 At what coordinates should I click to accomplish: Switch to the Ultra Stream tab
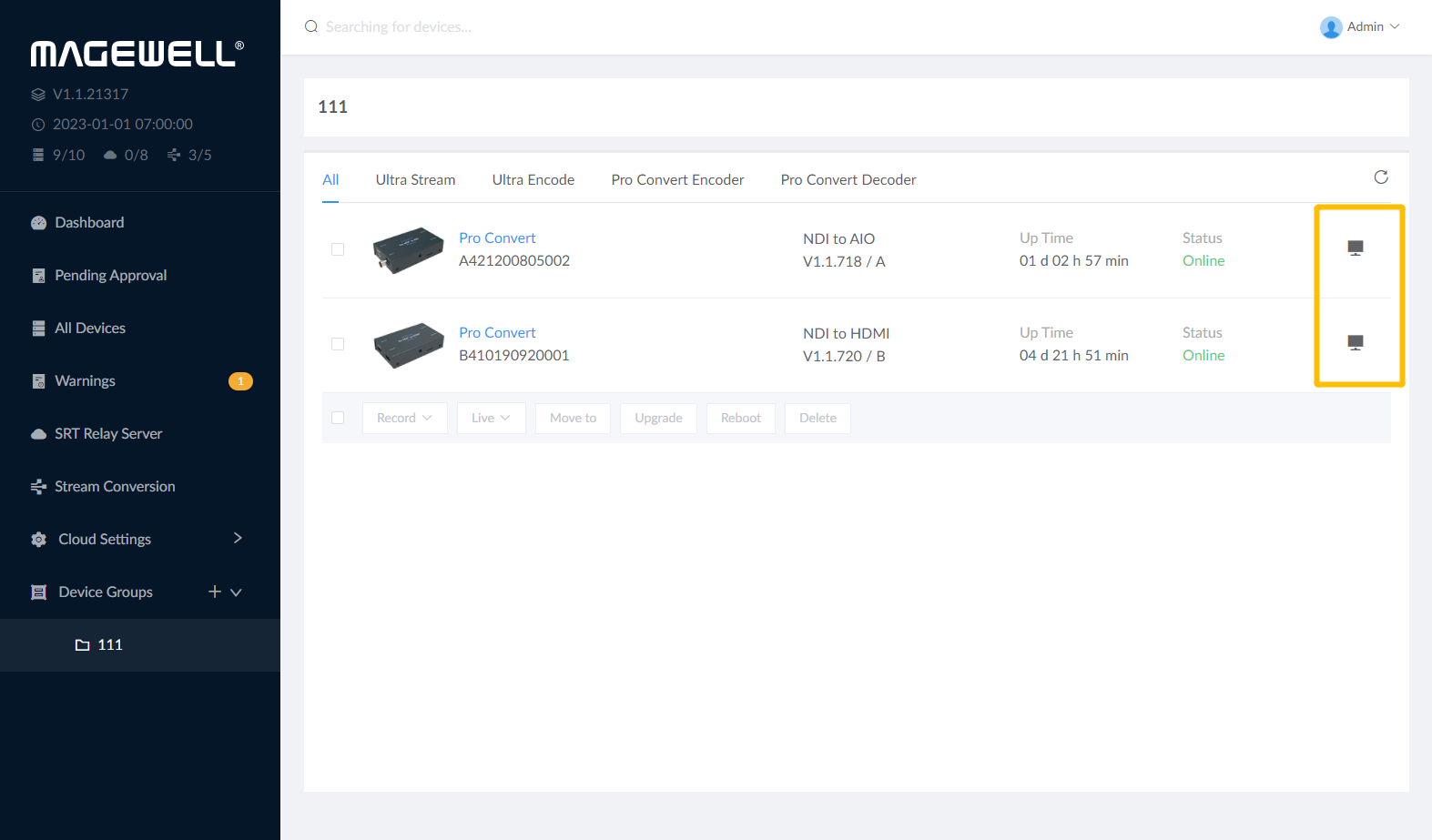pos(415,180)
